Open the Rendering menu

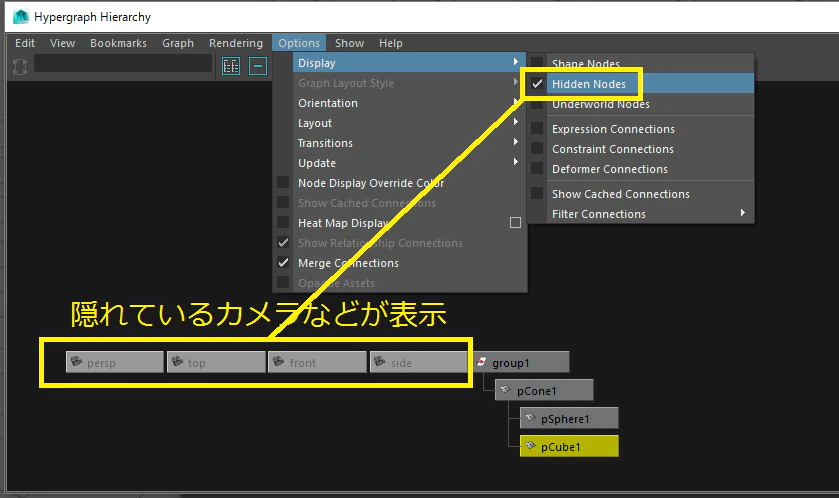[235, 43]
